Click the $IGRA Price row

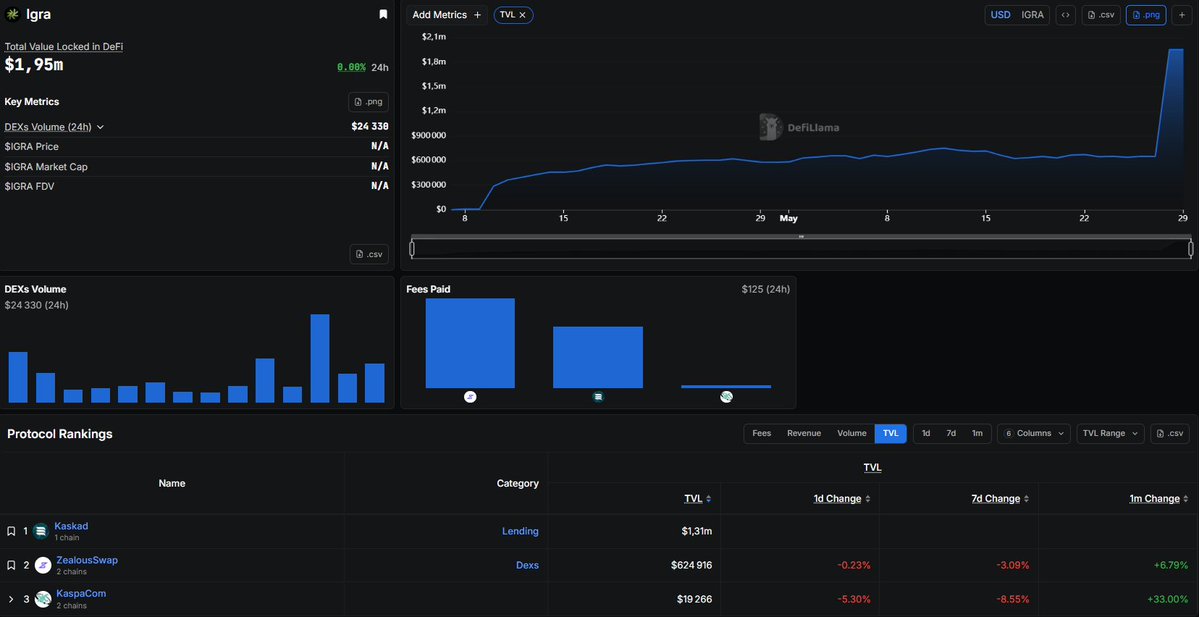pos(197,146)
